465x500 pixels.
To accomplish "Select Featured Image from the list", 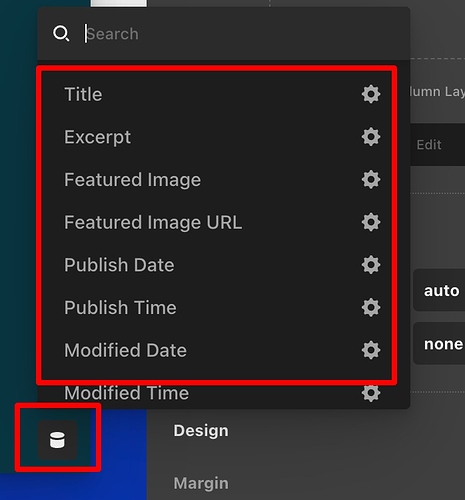I will 133,180.
